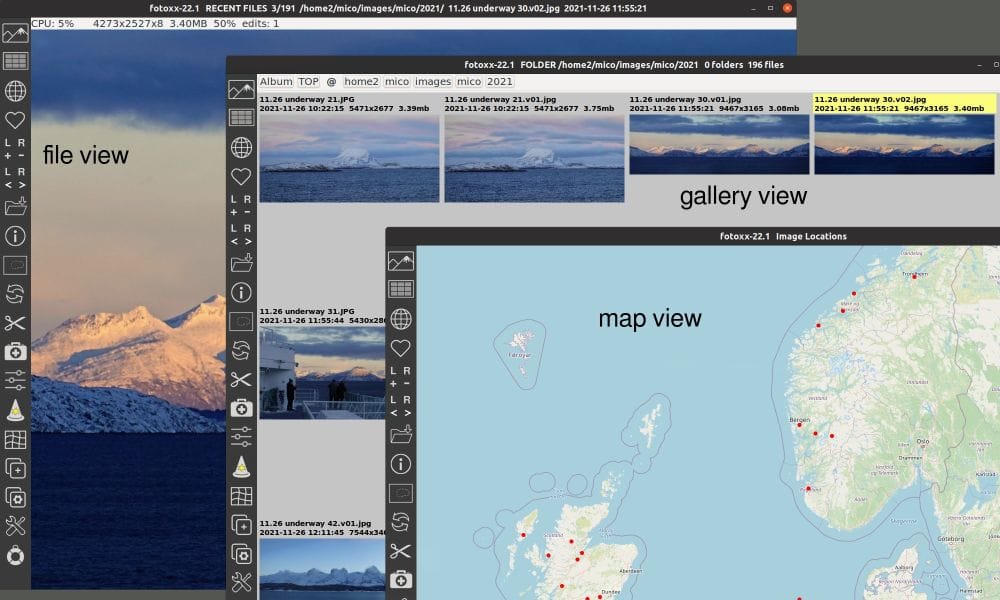Click the L R zoom +/- control in file view window
Viewport: 1000px width, 600px height.
click(x=15, y=149)
